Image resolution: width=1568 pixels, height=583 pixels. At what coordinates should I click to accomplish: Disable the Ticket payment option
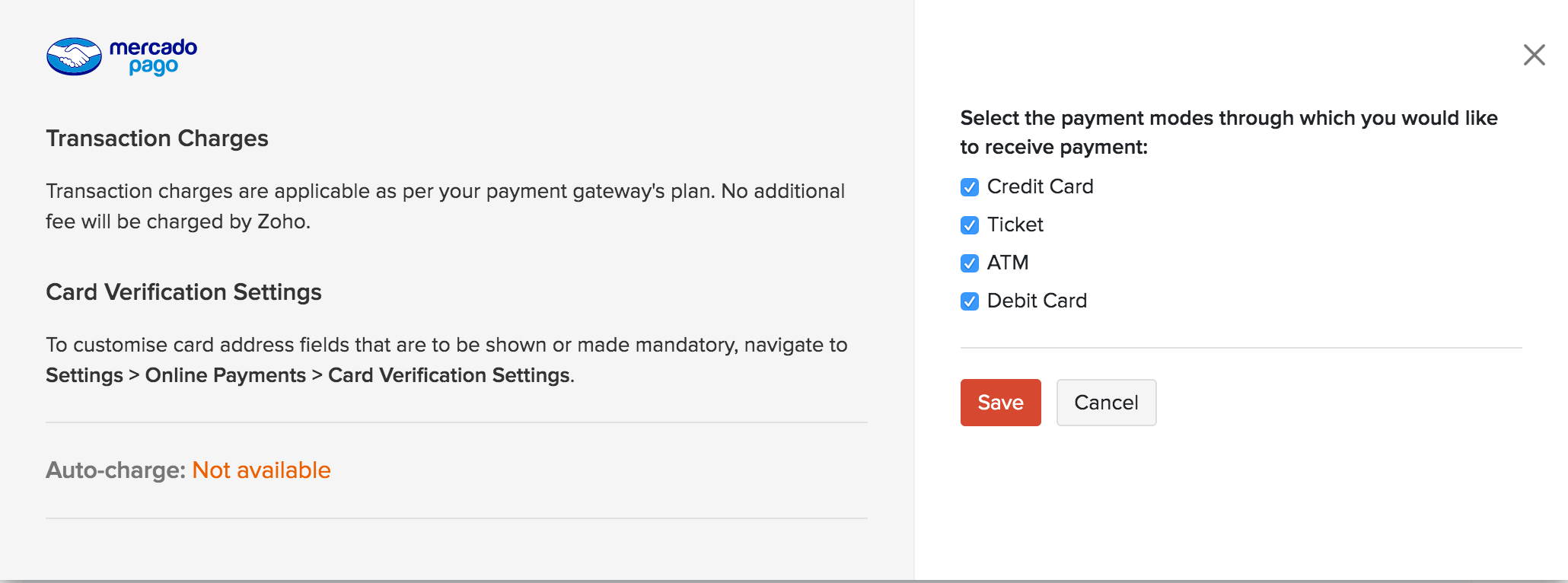click(x=968, y=225)
